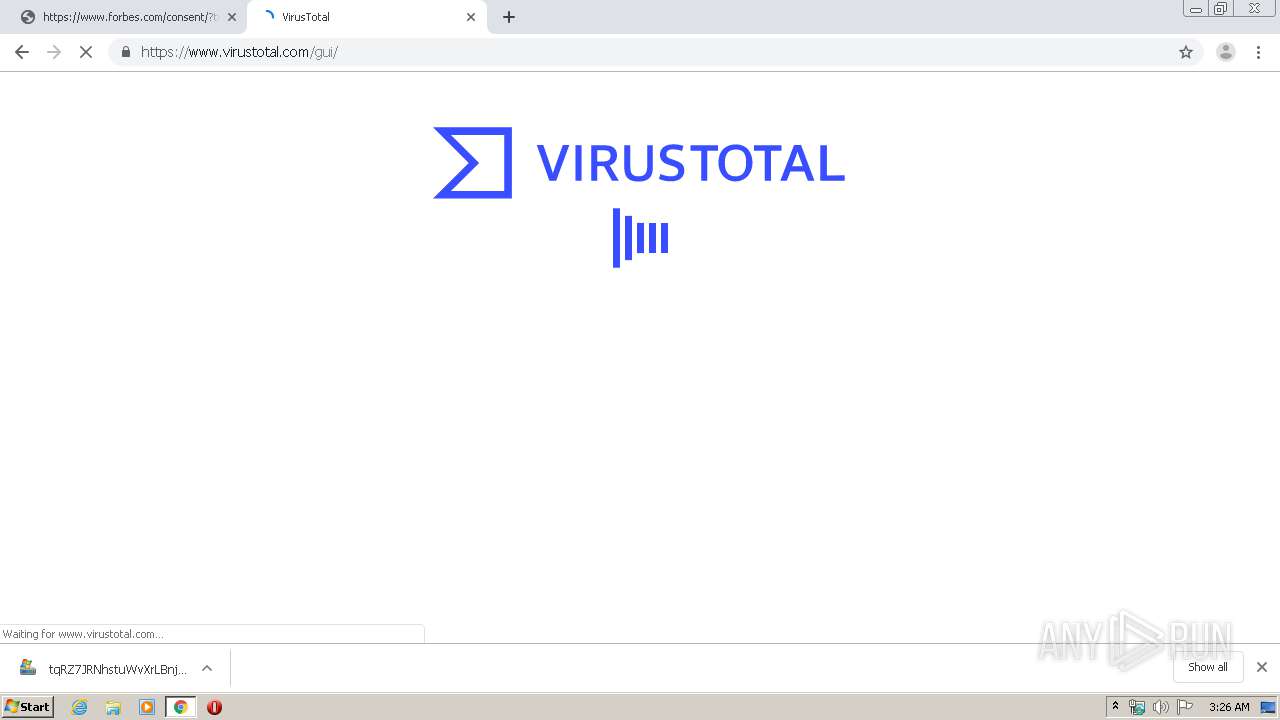Open the volume speaker tray icon
Image resolution: width=1280 pixels, height=720 pixels.
point(1160,707)
